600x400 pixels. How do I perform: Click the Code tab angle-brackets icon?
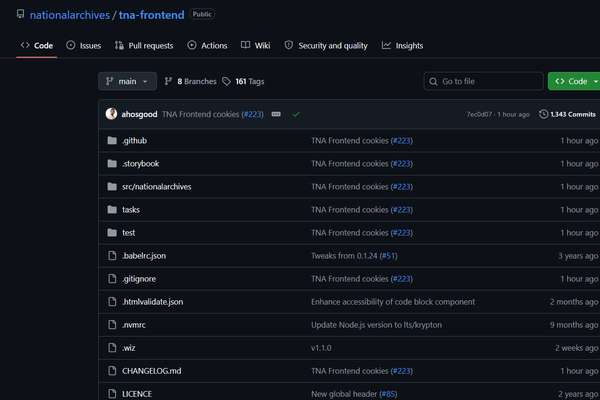point(25,45)
